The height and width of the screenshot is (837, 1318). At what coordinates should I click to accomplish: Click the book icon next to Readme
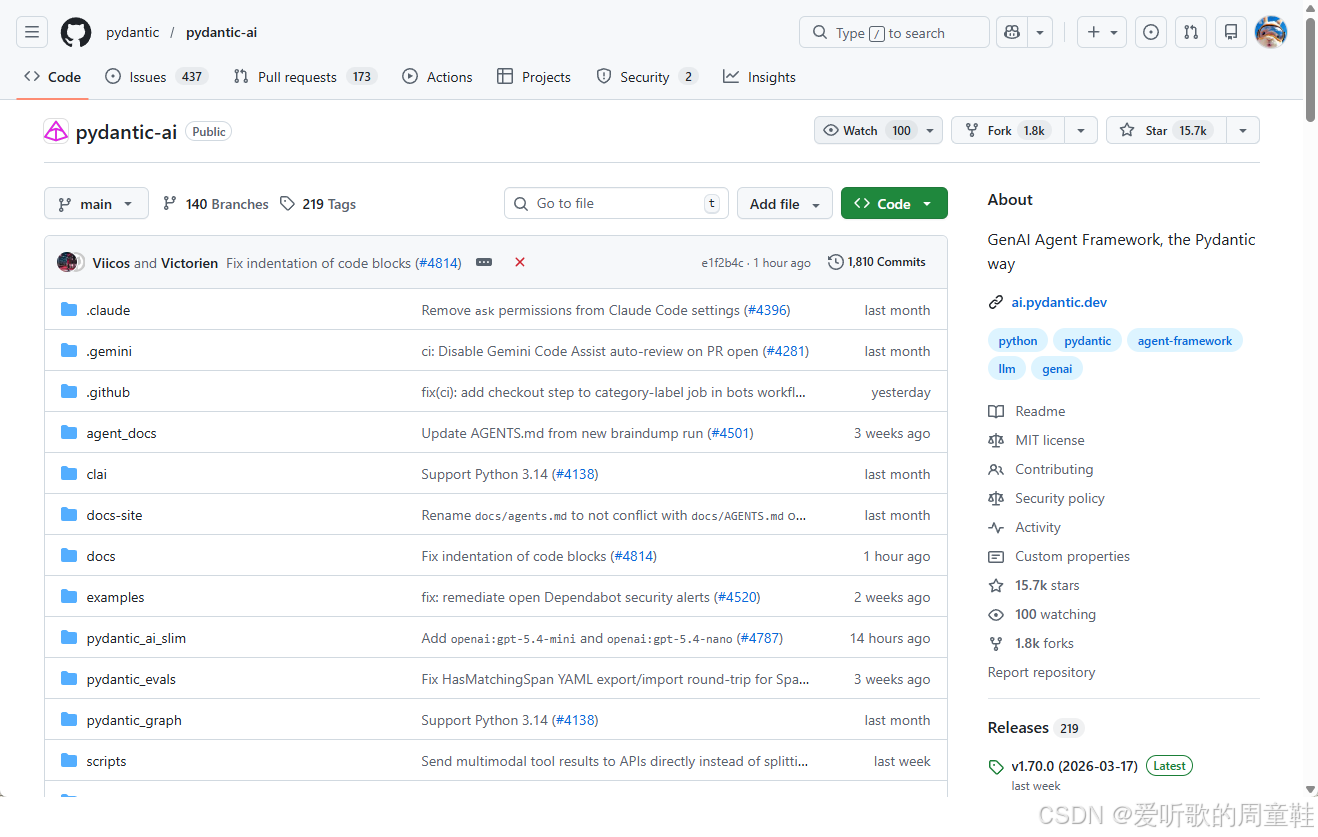click(996, 411)
